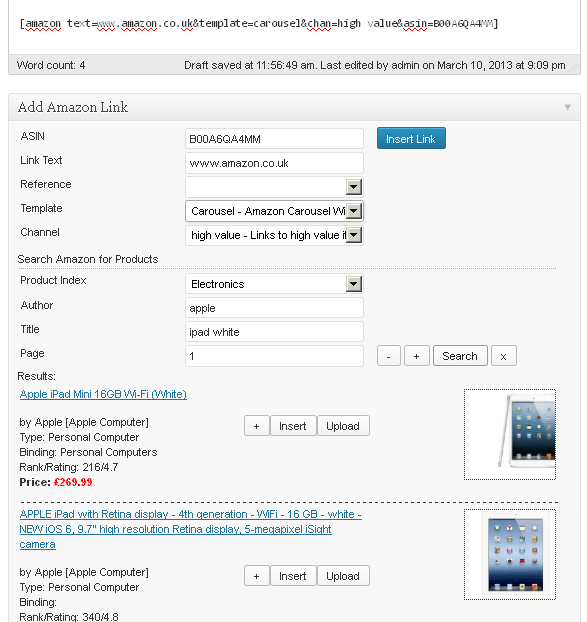Click the Word count: 4 status text
The height and width of the screenshot is (622, 587).
point(51,65)
